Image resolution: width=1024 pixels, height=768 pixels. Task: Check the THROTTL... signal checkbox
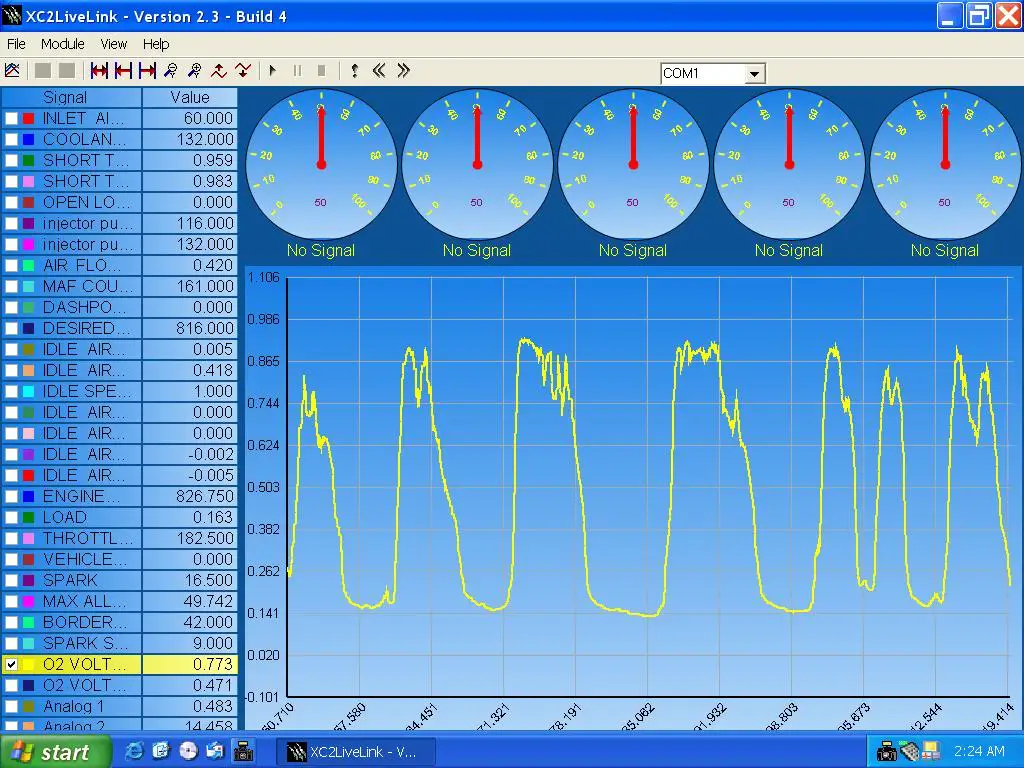11,538
